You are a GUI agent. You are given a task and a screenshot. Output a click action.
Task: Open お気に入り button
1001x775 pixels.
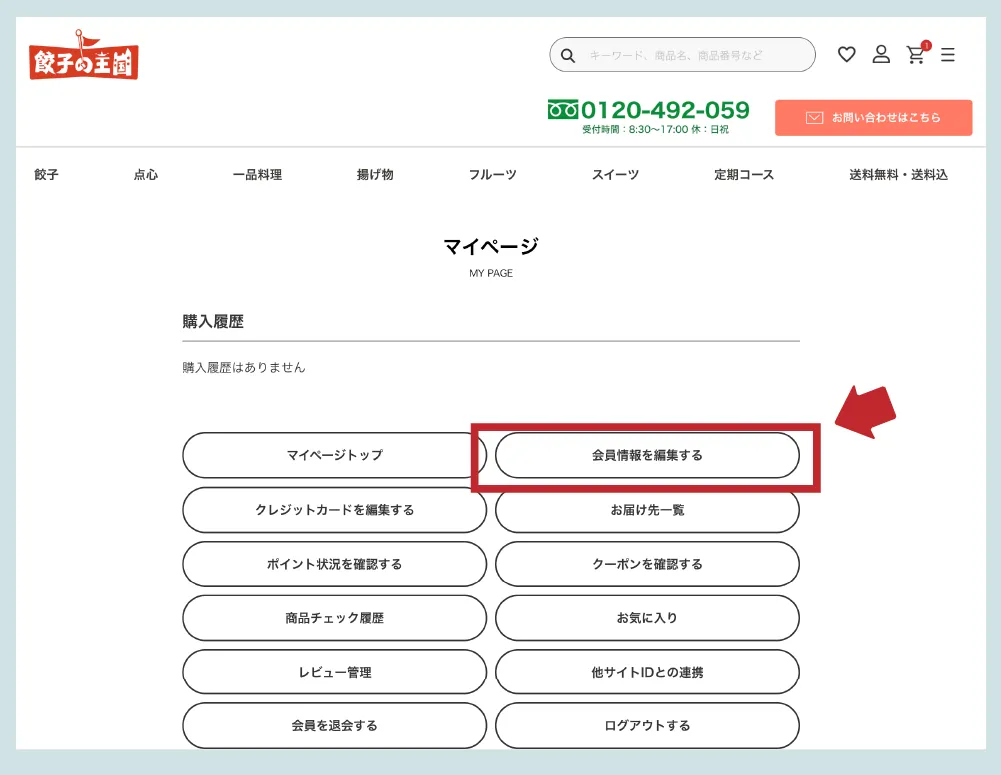[647, 618]
